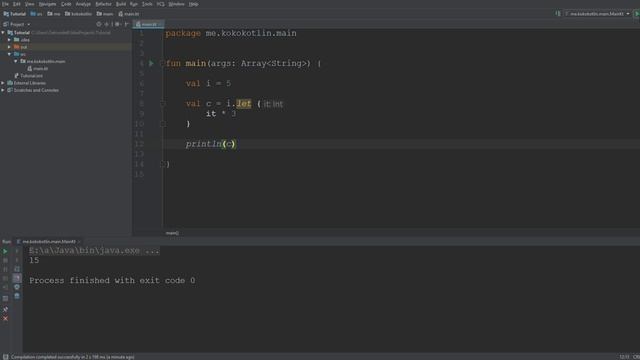The image size is (640, 360).
Task: Collapse the src folder
Action: click(x=9, y=54)
